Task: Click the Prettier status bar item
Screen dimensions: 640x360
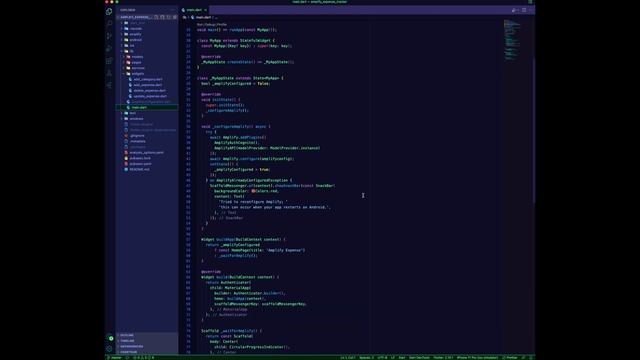Action: [x=510, y=358]
